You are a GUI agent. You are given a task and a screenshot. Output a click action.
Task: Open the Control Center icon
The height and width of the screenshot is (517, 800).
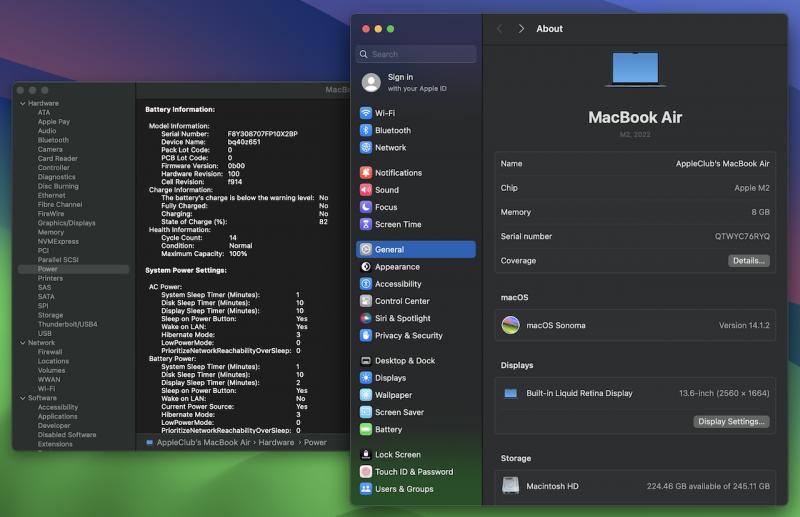366,301
